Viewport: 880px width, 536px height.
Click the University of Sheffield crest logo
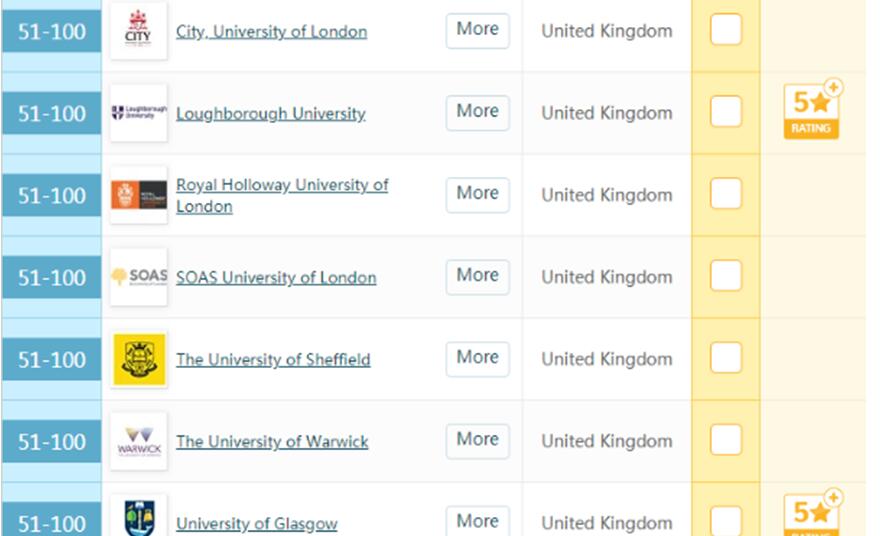pos(138,359)
